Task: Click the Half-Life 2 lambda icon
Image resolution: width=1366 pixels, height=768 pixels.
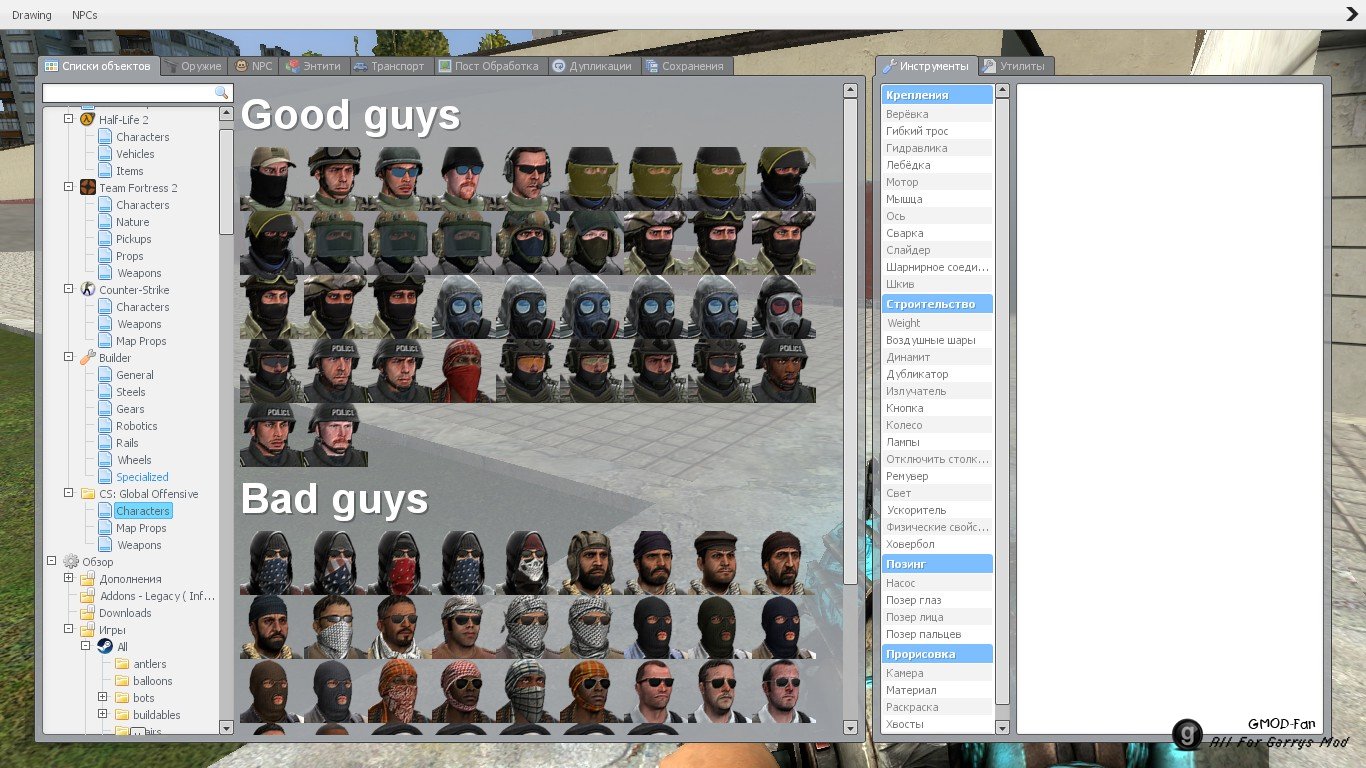Action: click(x=88, y=120)
